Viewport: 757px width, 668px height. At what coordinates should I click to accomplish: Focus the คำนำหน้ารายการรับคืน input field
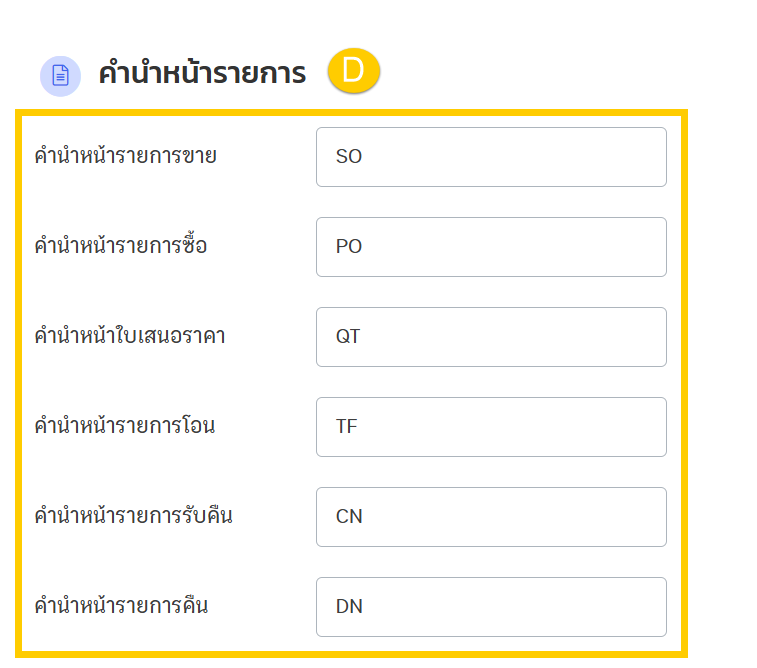(491, 517)
